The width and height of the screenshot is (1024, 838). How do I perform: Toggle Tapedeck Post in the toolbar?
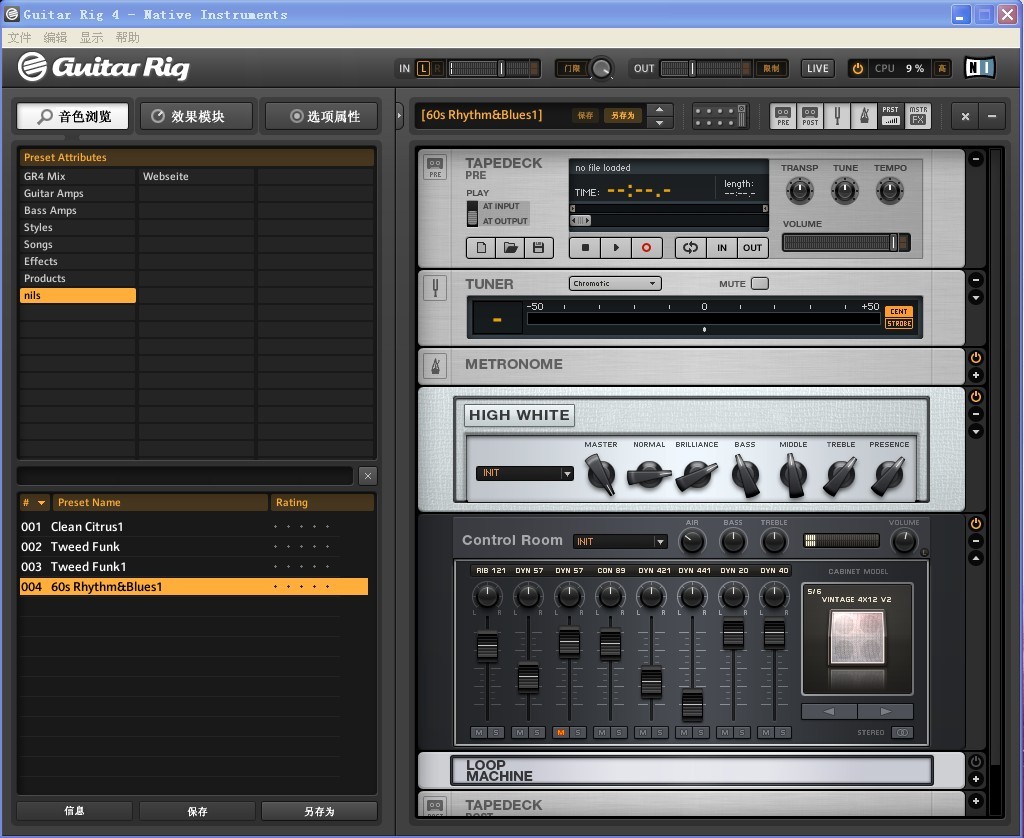click(810, 116)
